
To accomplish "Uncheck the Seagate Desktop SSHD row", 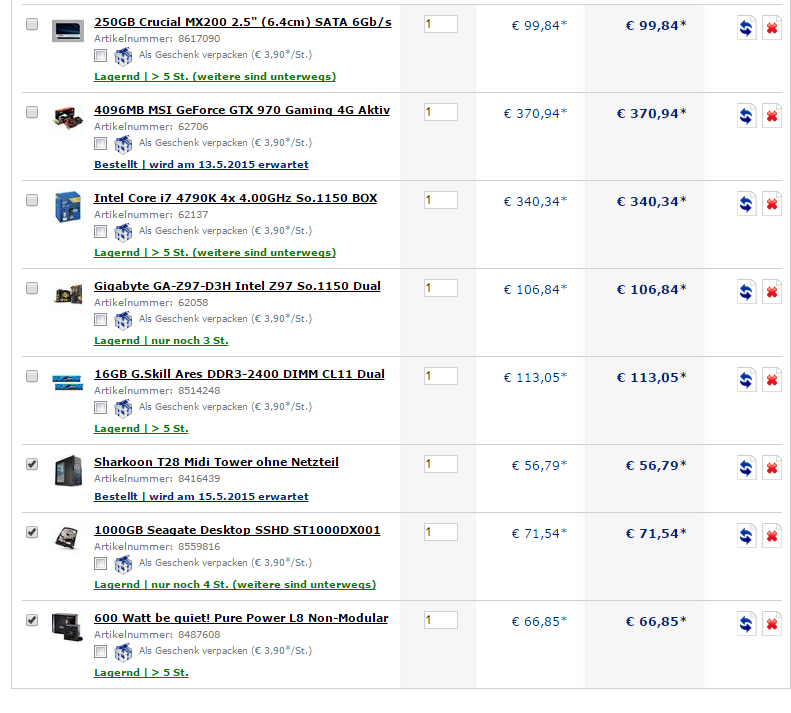I will pyautogui.click(x=32, y=532).
